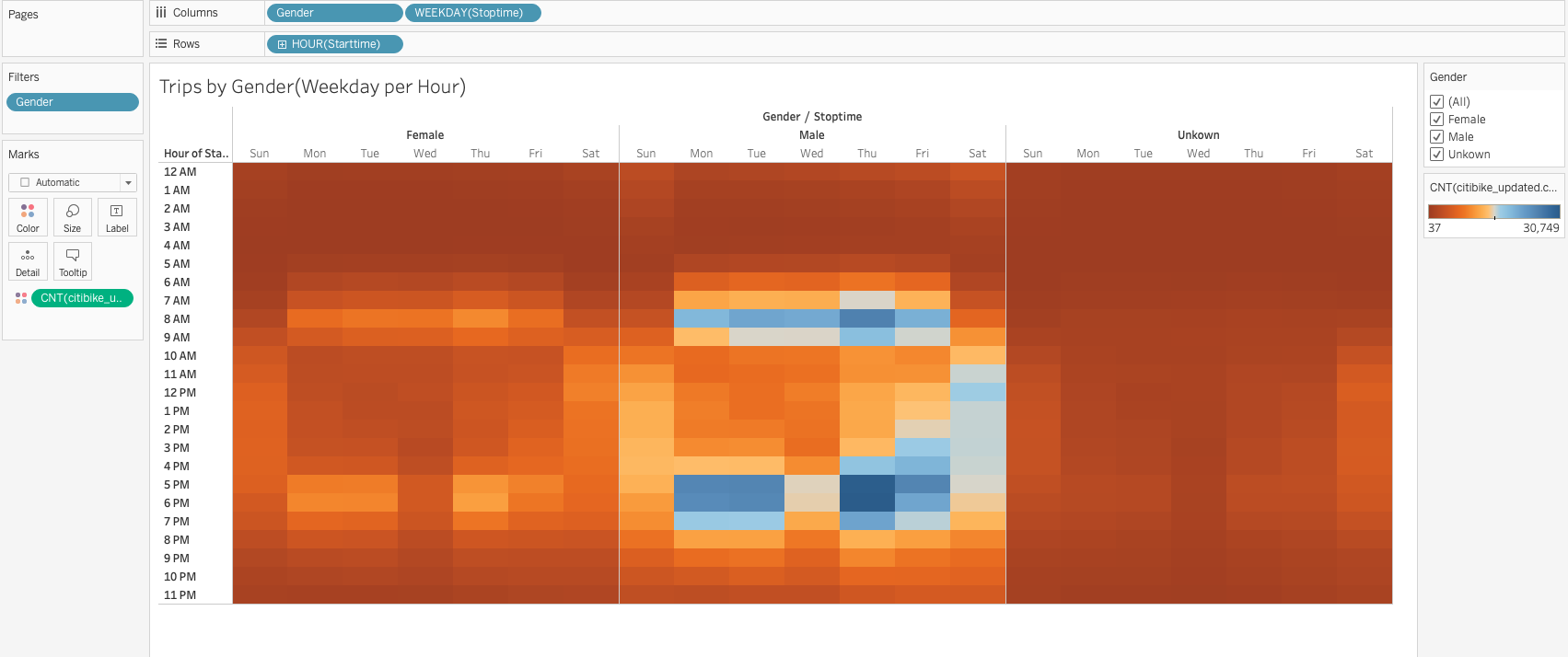The width and height of the screenshot is (1568, 657).
Task: Select the 12 PM row label
Action: (x=180, y=393)
